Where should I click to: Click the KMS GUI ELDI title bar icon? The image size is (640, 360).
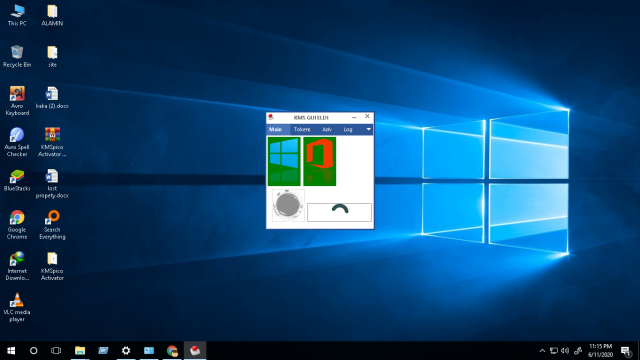[x=271, y=118]
